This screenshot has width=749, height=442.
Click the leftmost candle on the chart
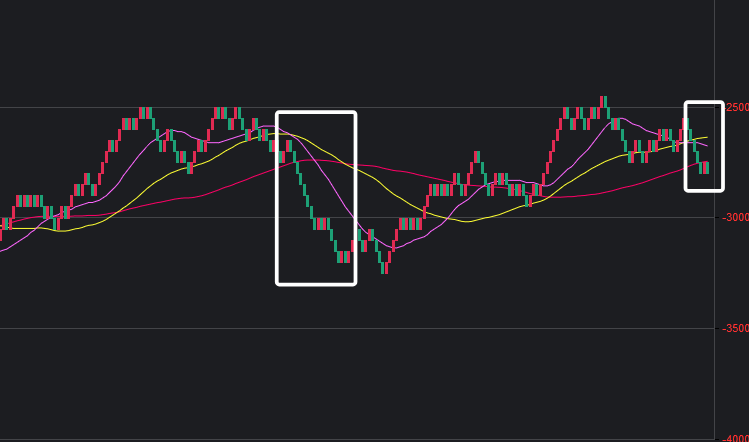point(3,224)
